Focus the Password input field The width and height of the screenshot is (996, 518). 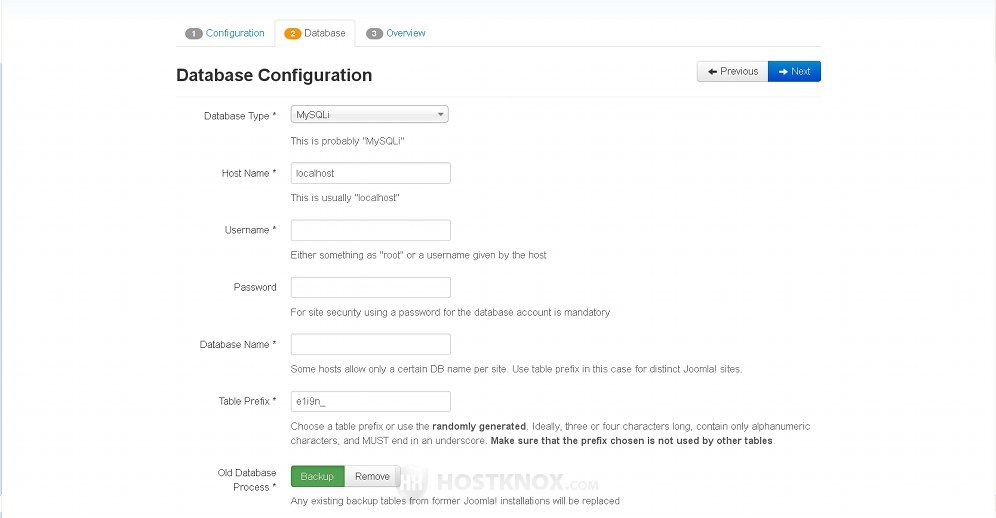tap(370, 287)
